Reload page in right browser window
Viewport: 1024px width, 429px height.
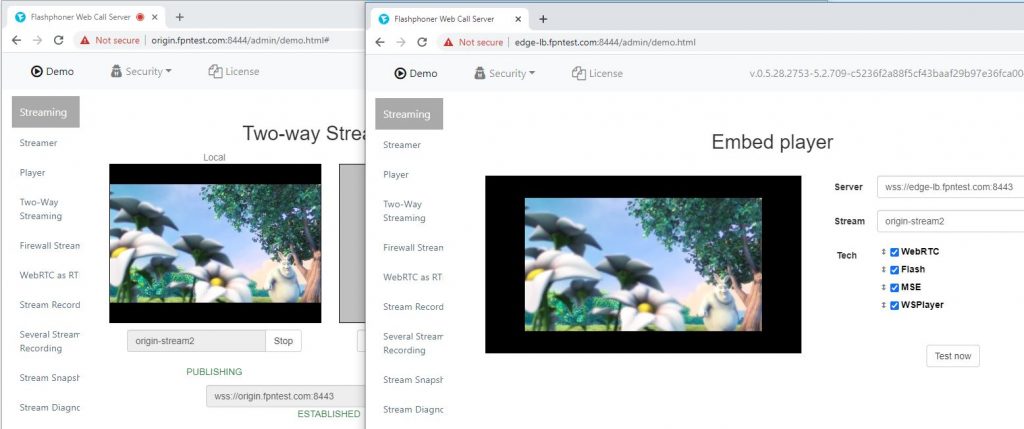pyautogui.click(x=422, y=42)
